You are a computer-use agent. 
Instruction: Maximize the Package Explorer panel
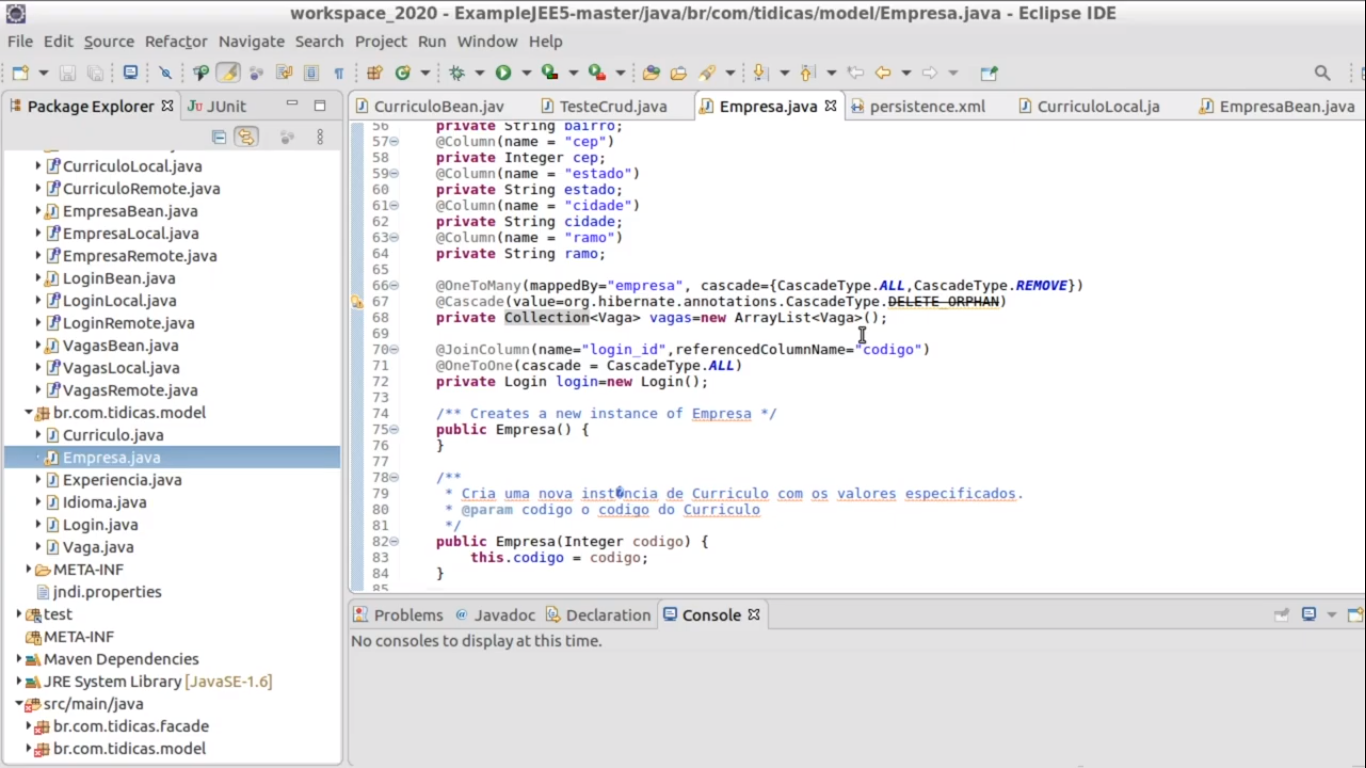click(320, 105)
